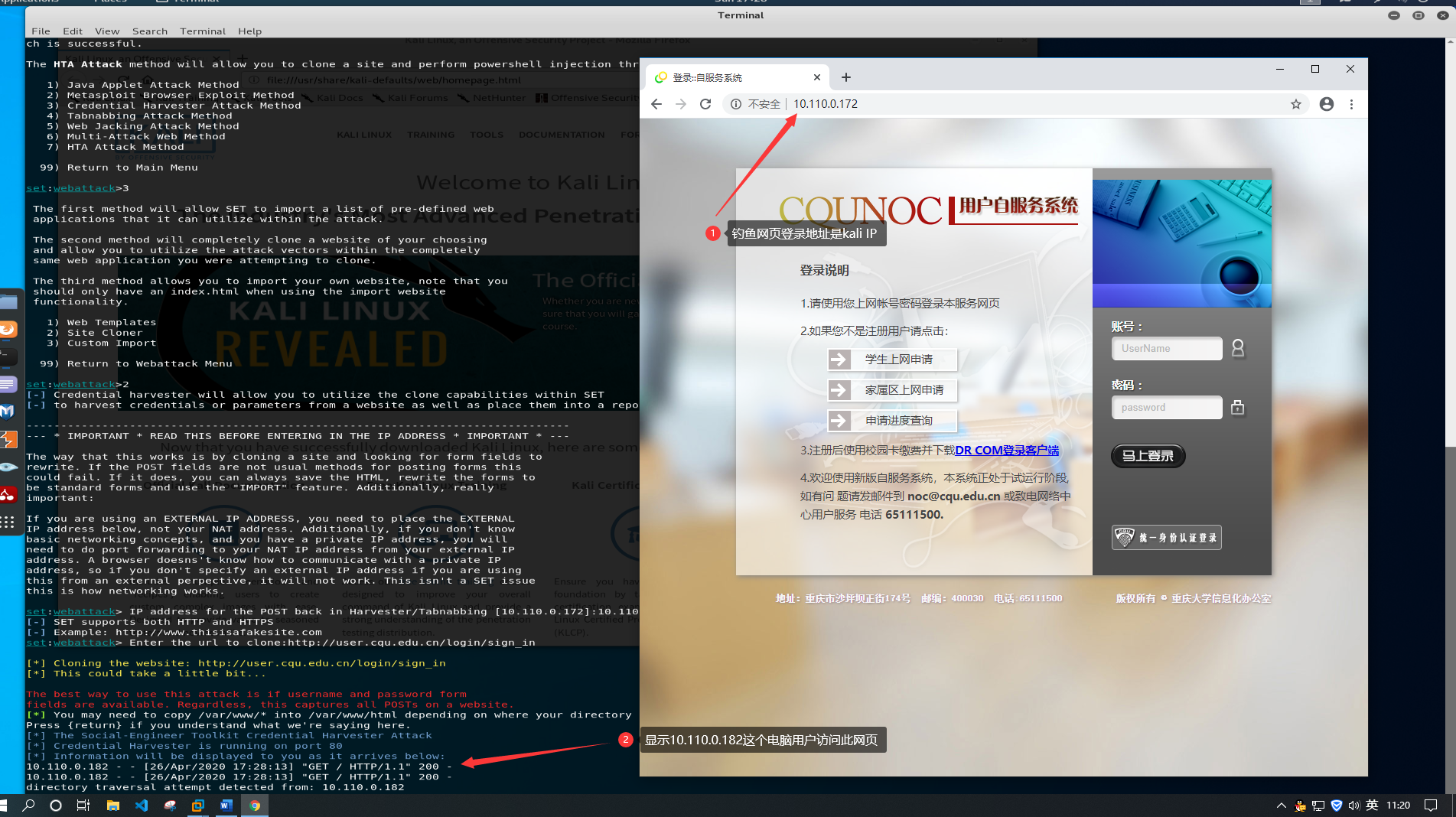This screenshot has height=817, width=1456.
Task: Open Cortana circle on the taskbar
Action: (x=56, y=806)
